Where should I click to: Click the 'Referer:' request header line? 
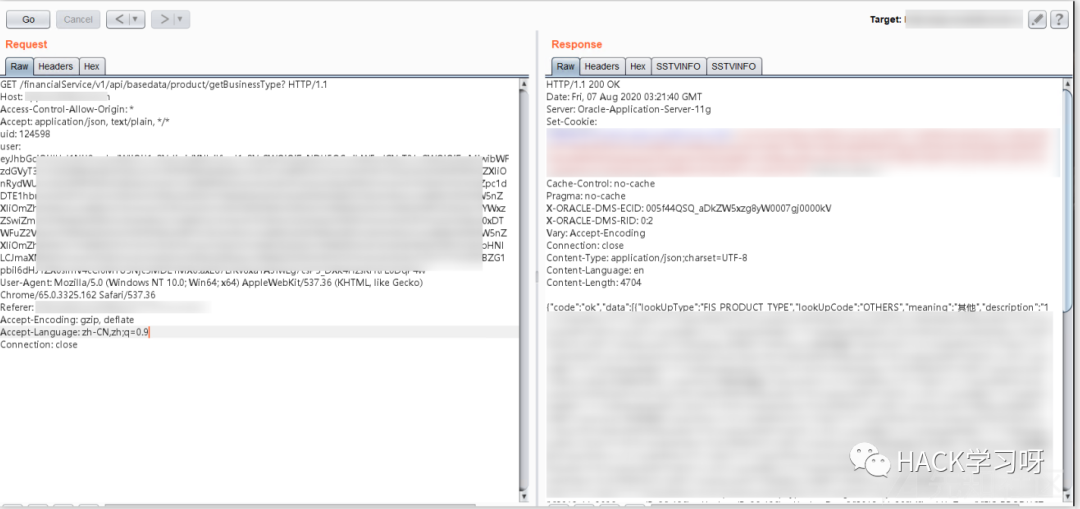pos(17,308)
